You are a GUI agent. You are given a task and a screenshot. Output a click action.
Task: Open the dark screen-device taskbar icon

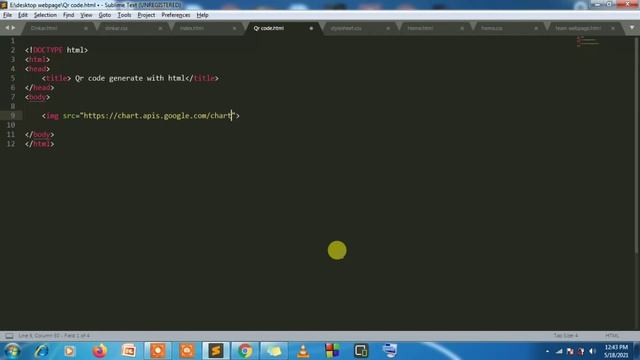click(361, 351)
